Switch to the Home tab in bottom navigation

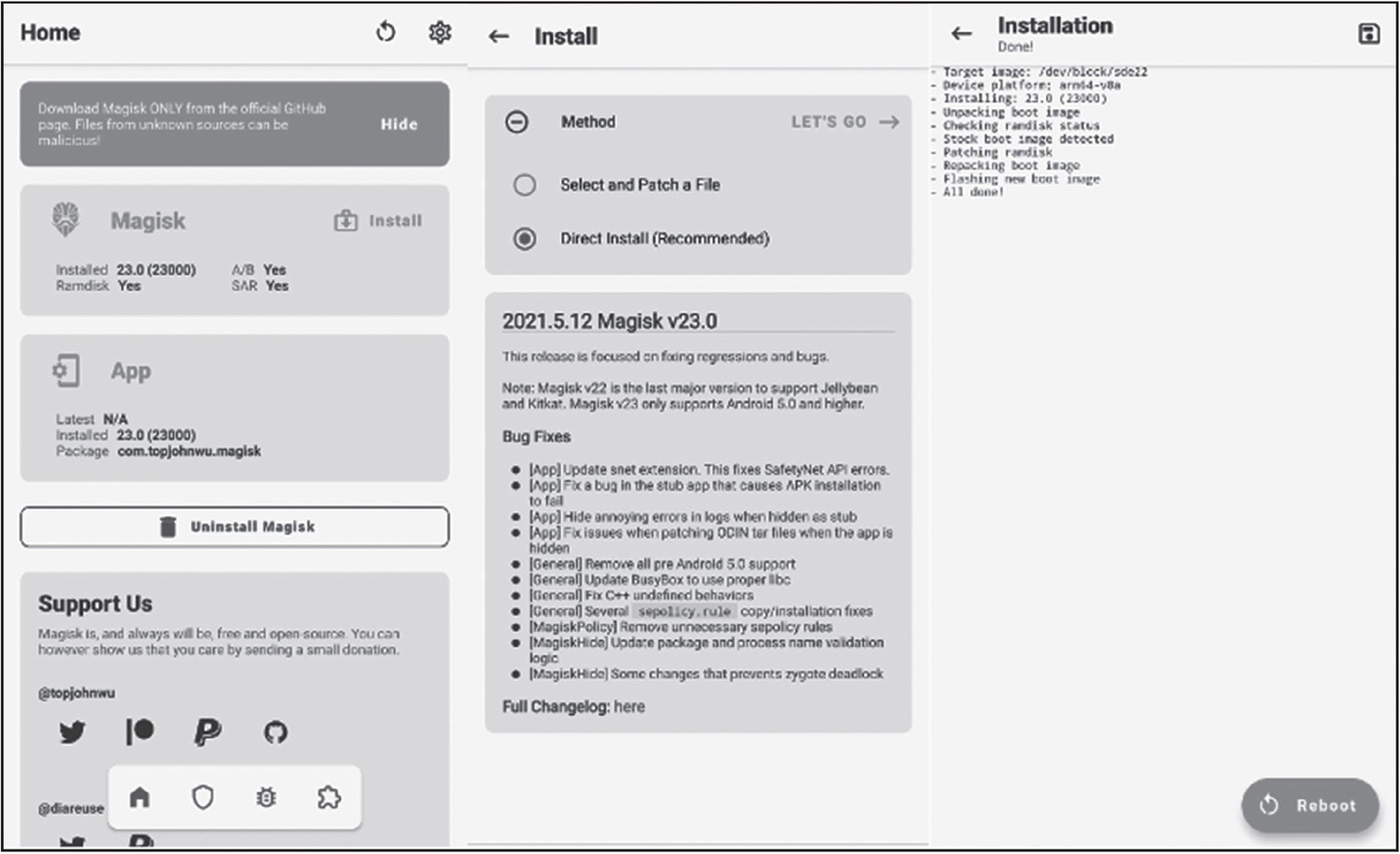coord(140,798)
